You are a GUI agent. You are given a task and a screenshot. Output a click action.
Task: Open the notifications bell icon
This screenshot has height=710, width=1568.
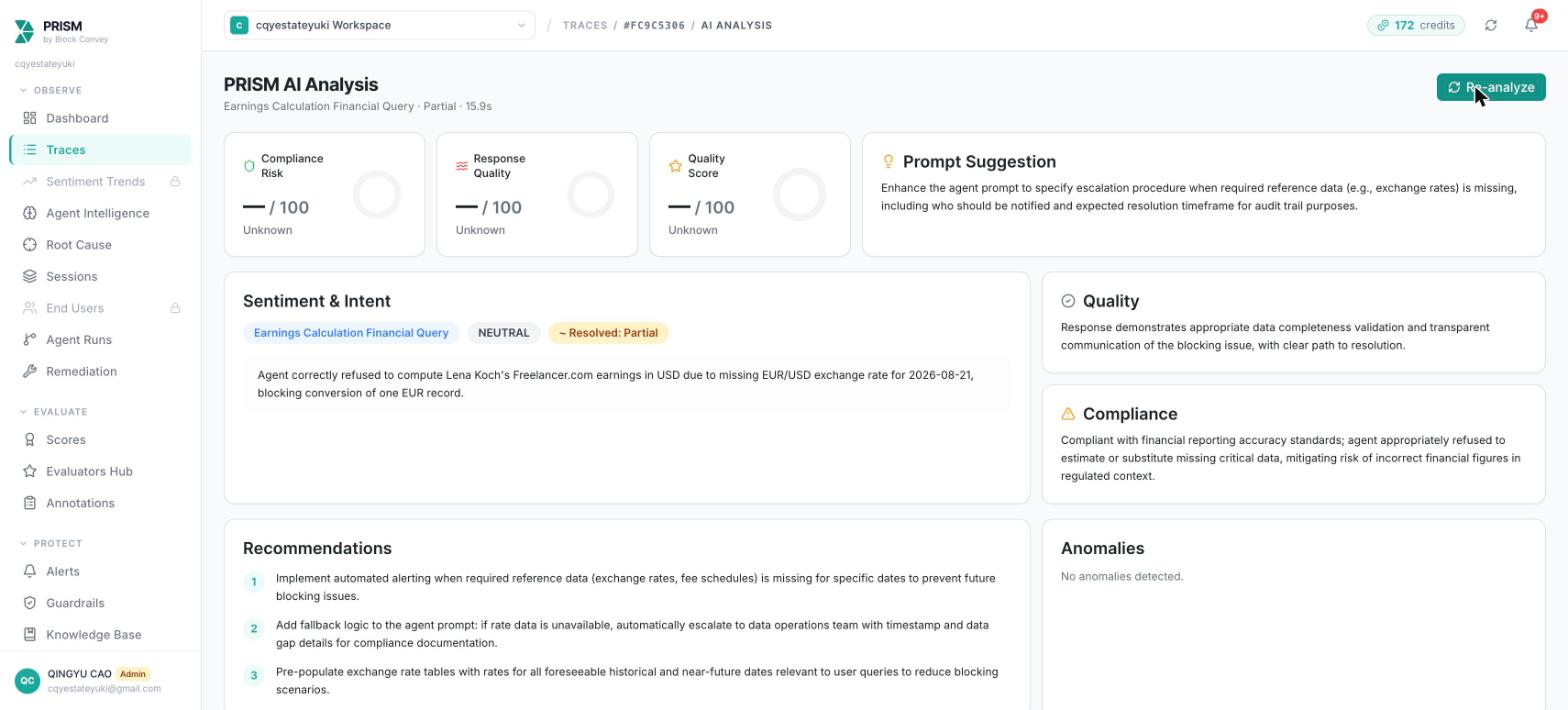pyautogui.click(x=1531, y=25)
